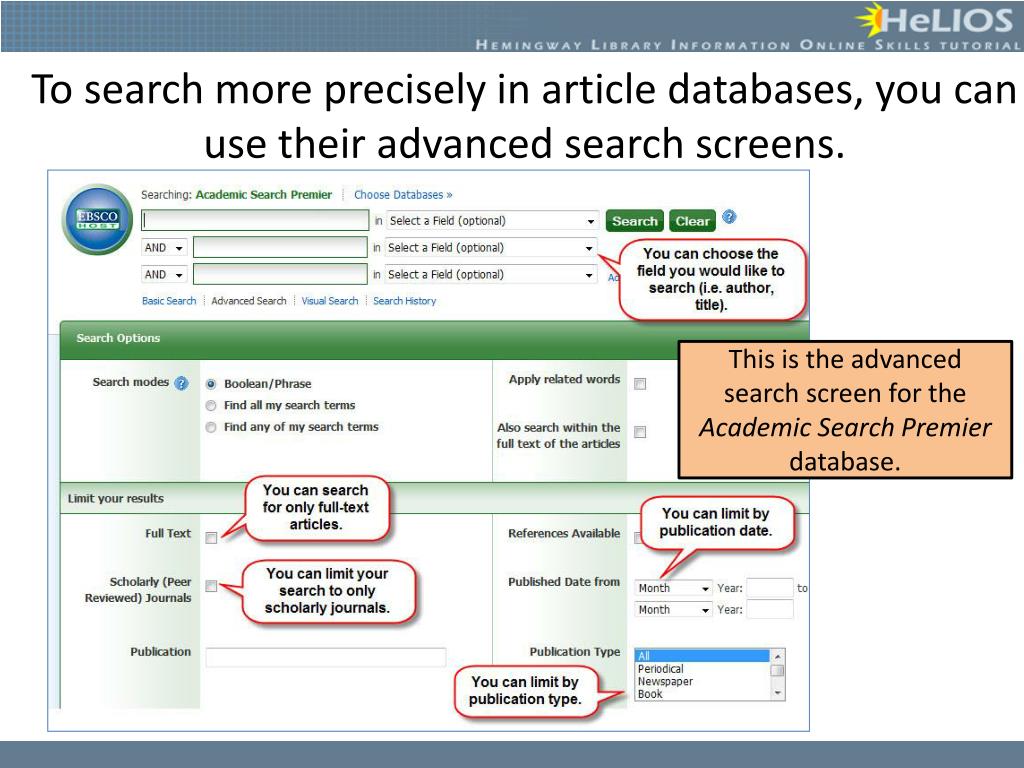Click the green Search button
The image size is (1024, 768).
[x=635, y=221]
